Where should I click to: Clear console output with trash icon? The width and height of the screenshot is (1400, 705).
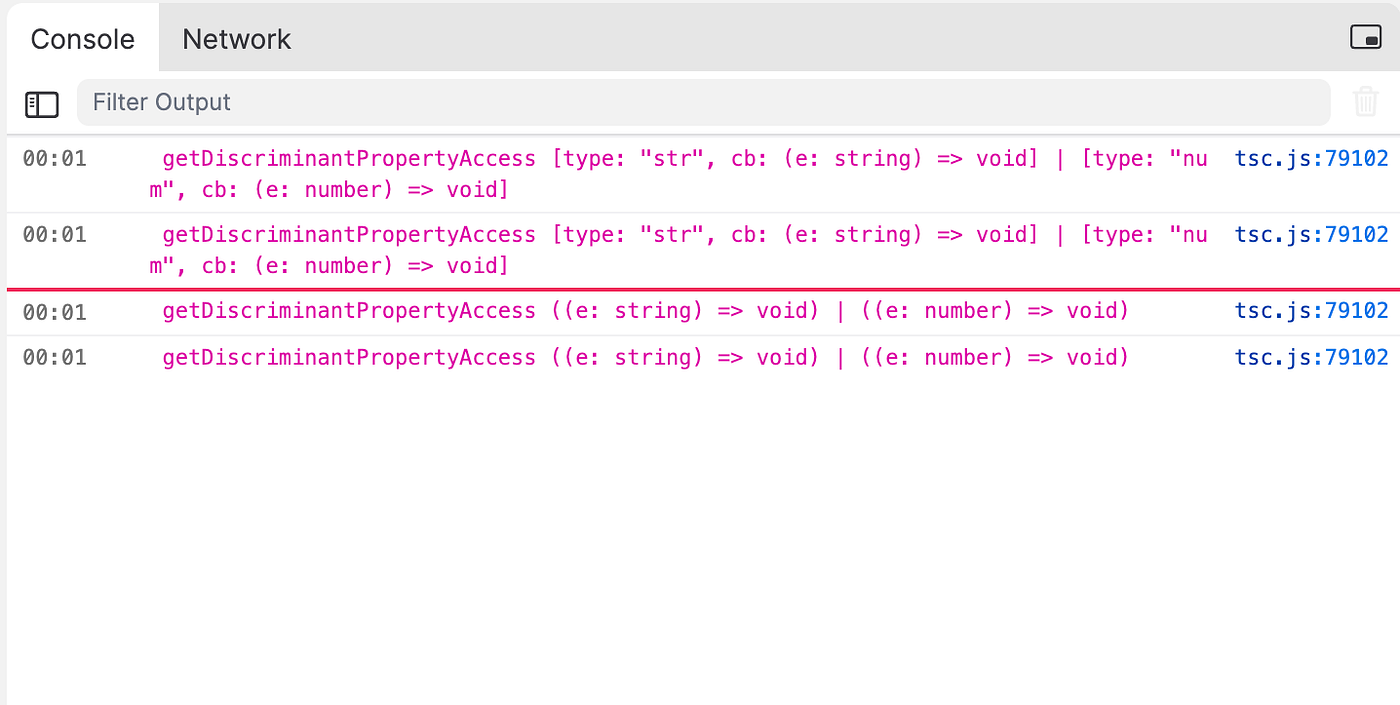pyautogui.click(x=1365, y=102)
